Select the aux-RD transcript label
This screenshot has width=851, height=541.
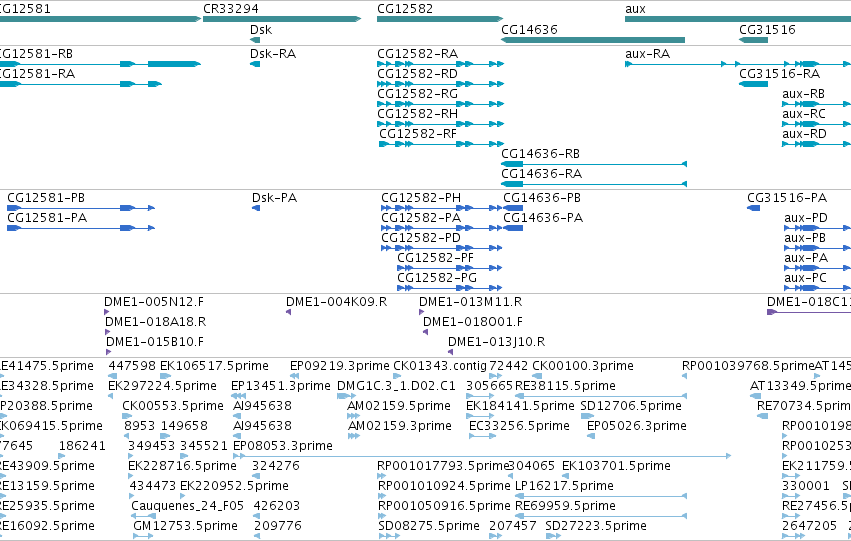804,134
